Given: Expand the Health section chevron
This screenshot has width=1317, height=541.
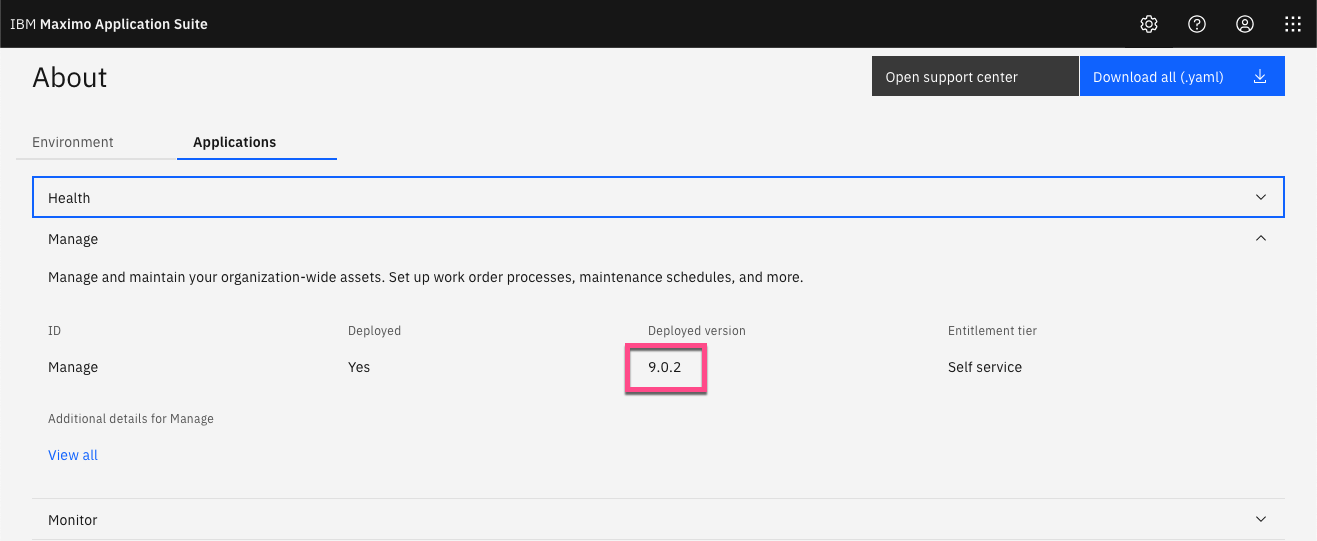Looking at the screenshot, I should 1261,198.
